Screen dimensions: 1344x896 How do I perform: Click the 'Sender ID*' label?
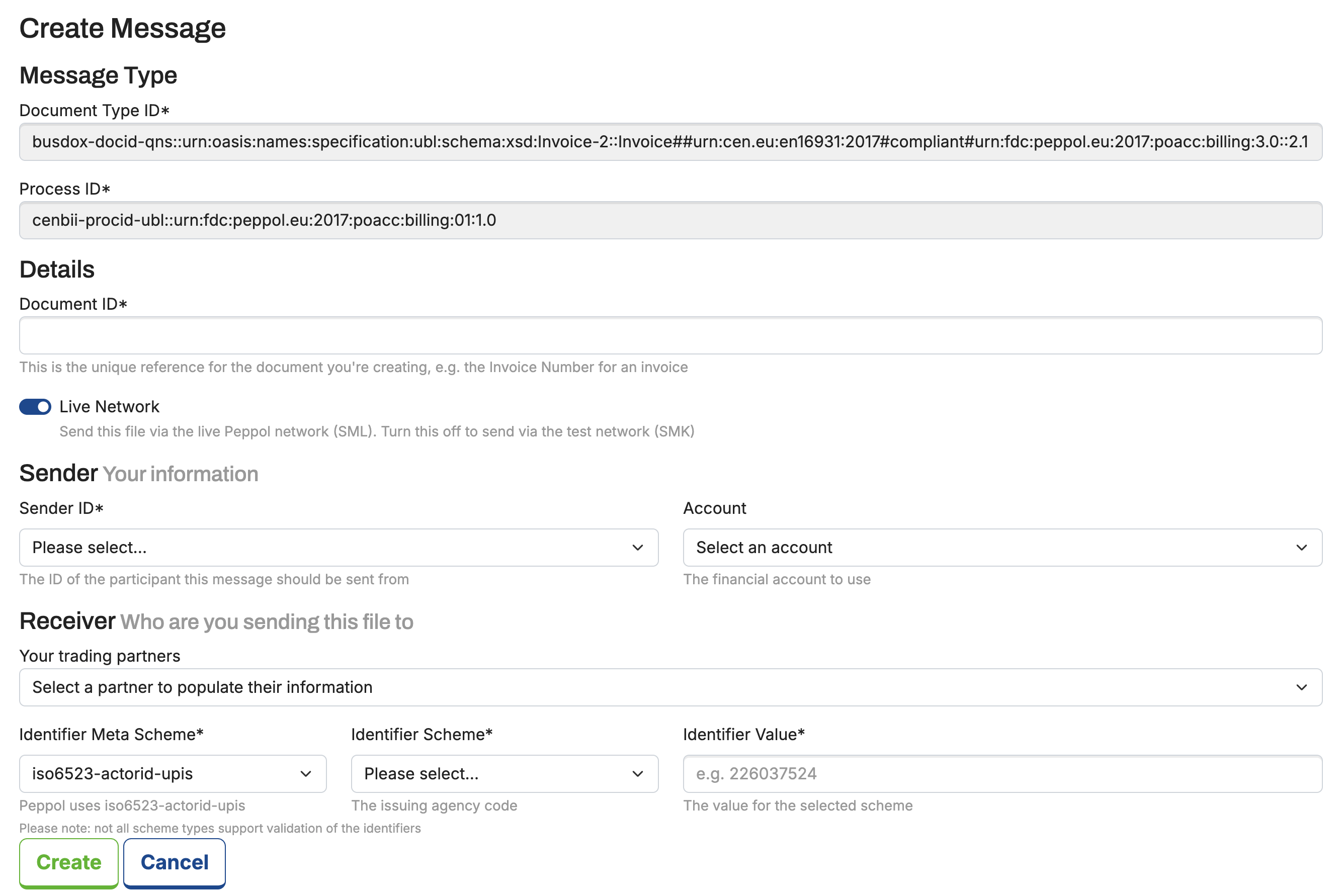[x=61, y=508]
